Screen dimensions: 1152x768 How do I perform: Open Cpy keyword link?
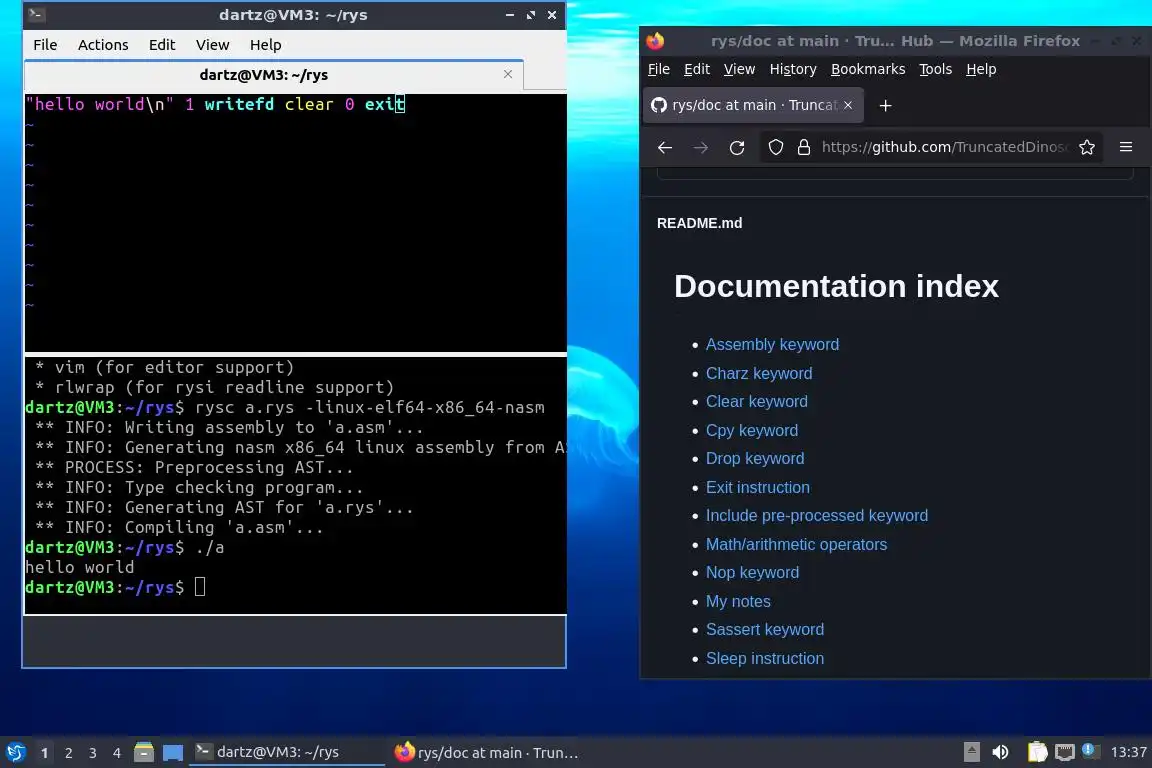[752, 431]
